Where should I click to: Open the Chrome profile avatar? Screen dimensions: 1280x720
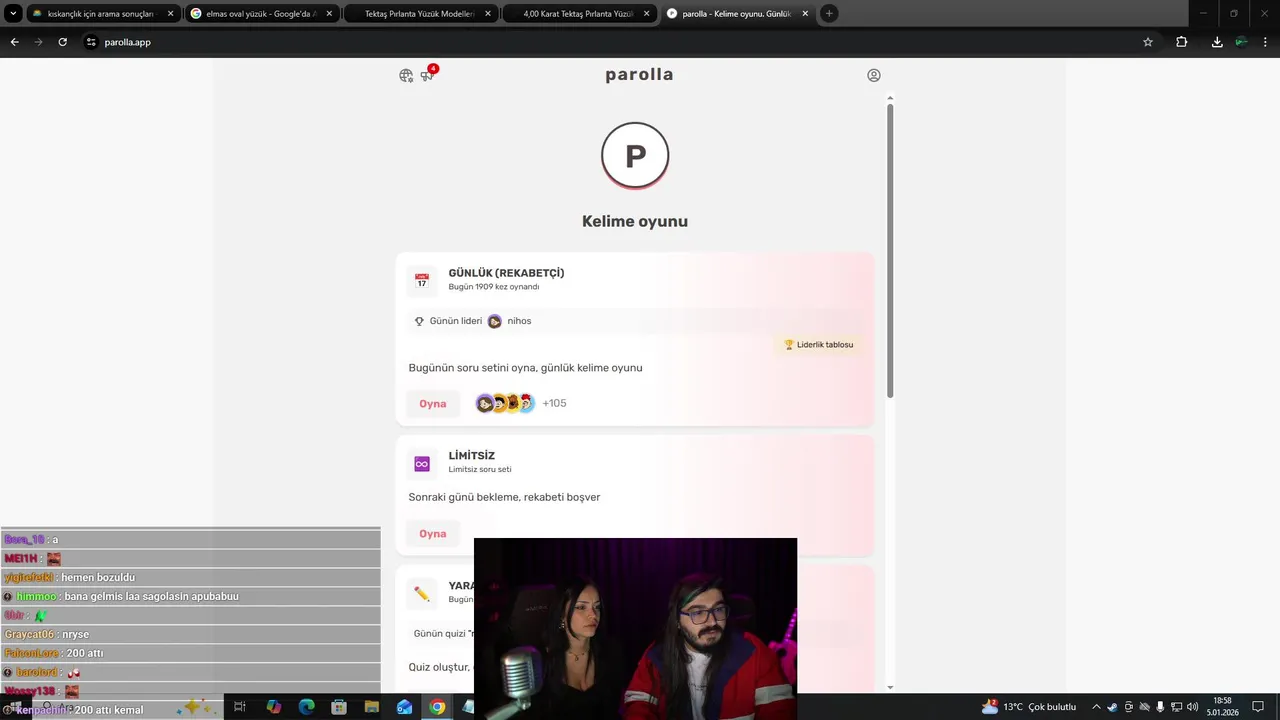[1241, 42]
